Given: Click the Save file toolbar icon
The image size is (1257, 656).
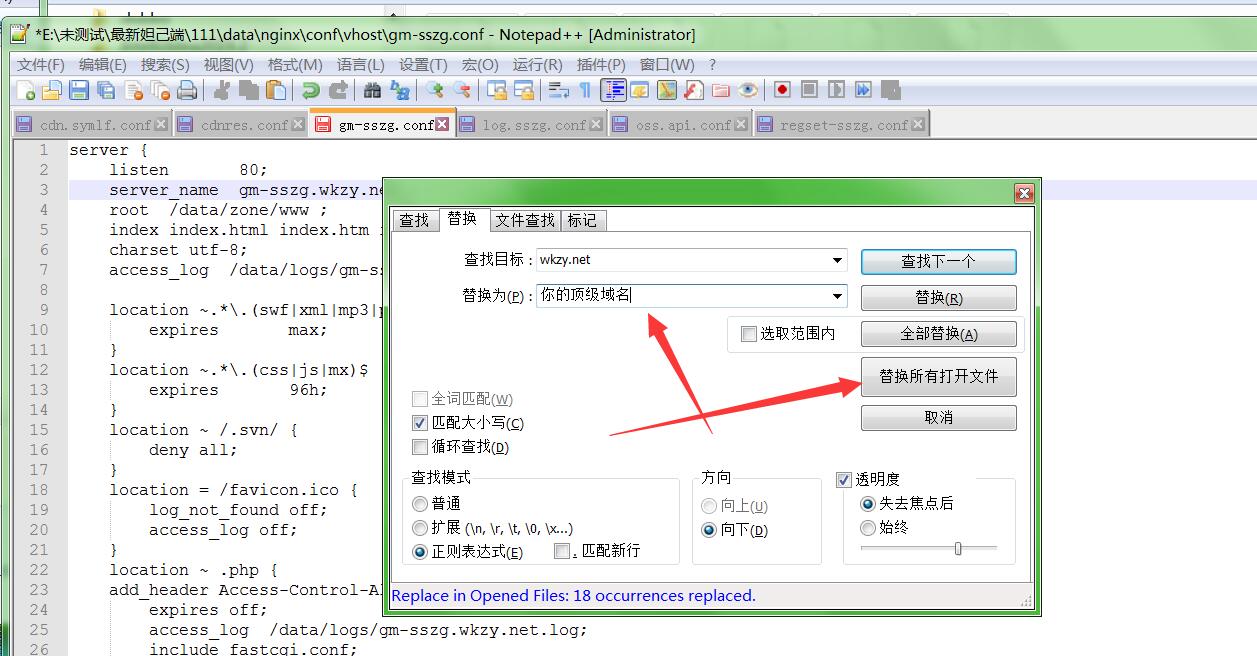Looking at the screenshot, I should 79,91.
